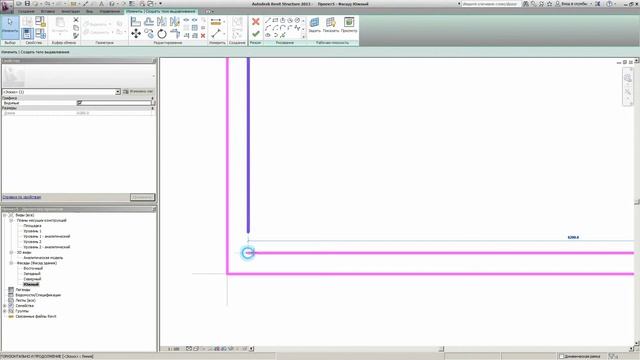Collapse the Graphics section in Properties
This screenshot has height=360, width=640.
click(153, 98)
